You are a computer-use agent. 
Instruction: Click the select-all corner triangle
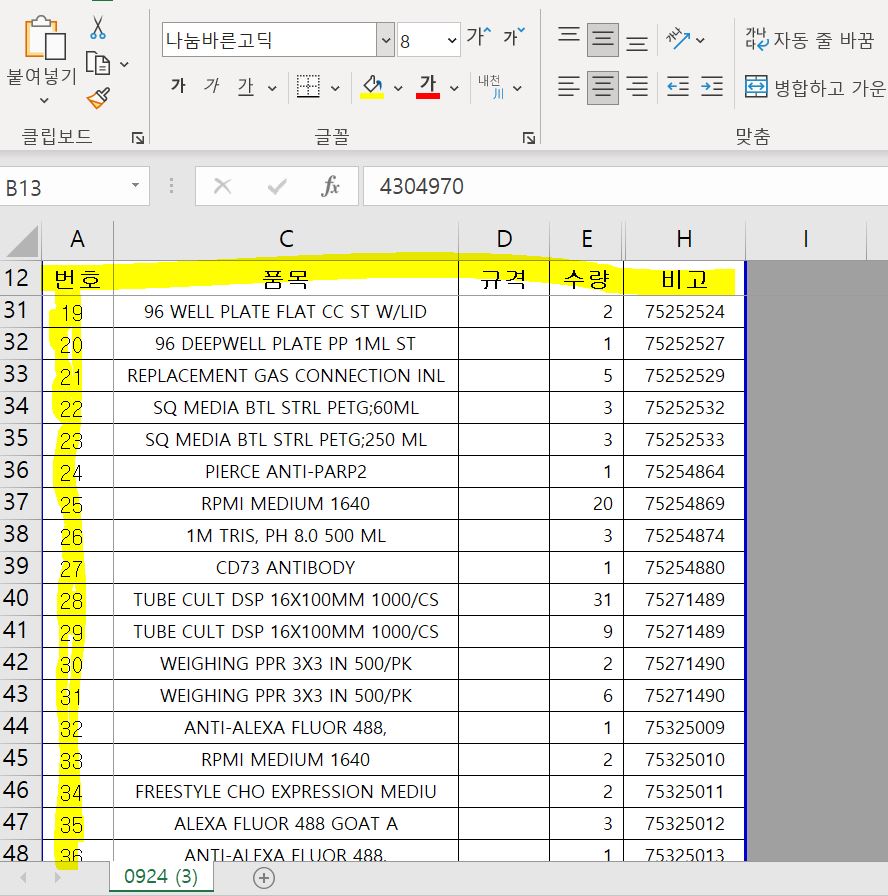pyautogui.click(x=21, y=240)
